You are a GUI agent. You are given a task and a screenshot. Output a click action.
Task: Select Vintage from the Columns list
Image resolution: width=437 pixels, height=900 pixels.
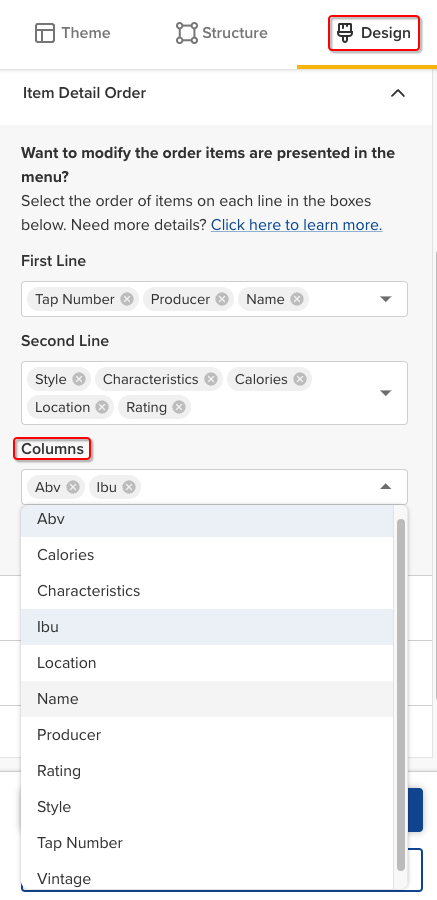[x=207, y=878]
